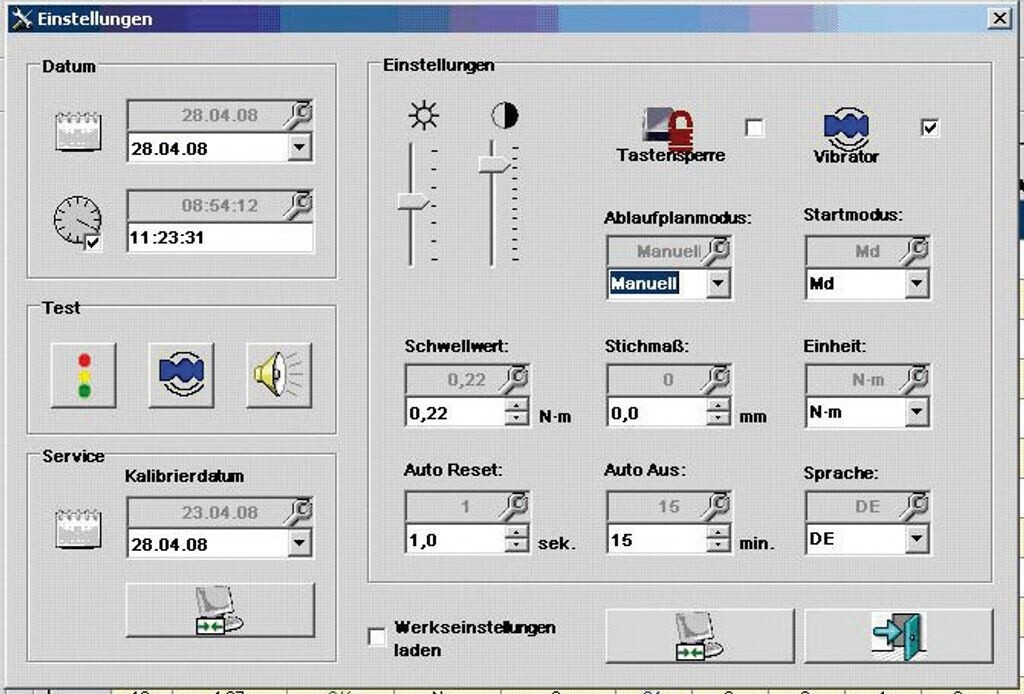
Task: Click the magnifier icon next to Schwellwert
Action: pyautogui.click(x=516, y=378)
